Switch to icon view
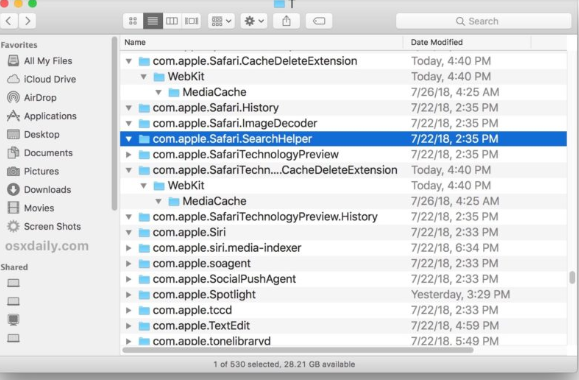This screenshot has height=380, width=579. [133, 21]
